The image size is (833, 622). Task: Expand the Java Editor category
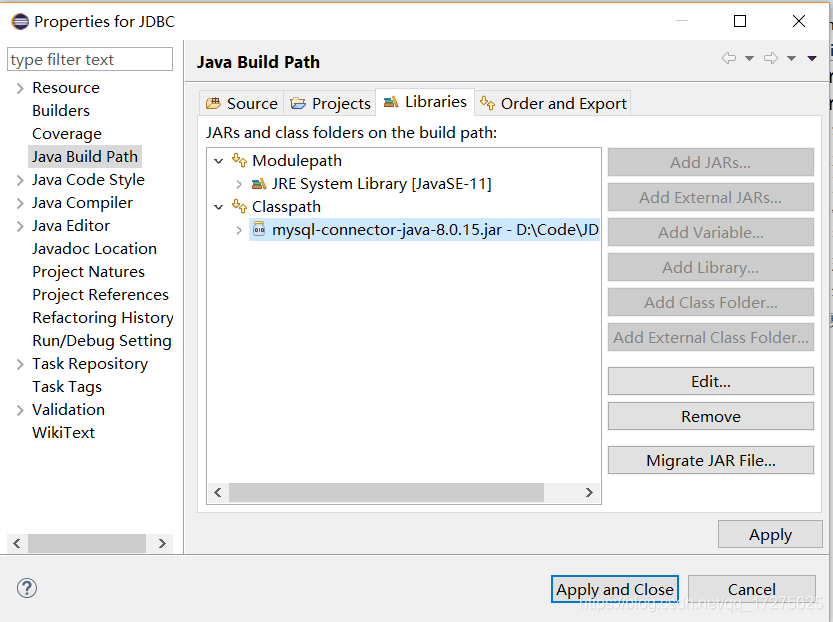pyautogui.click(x=20, y=226)
